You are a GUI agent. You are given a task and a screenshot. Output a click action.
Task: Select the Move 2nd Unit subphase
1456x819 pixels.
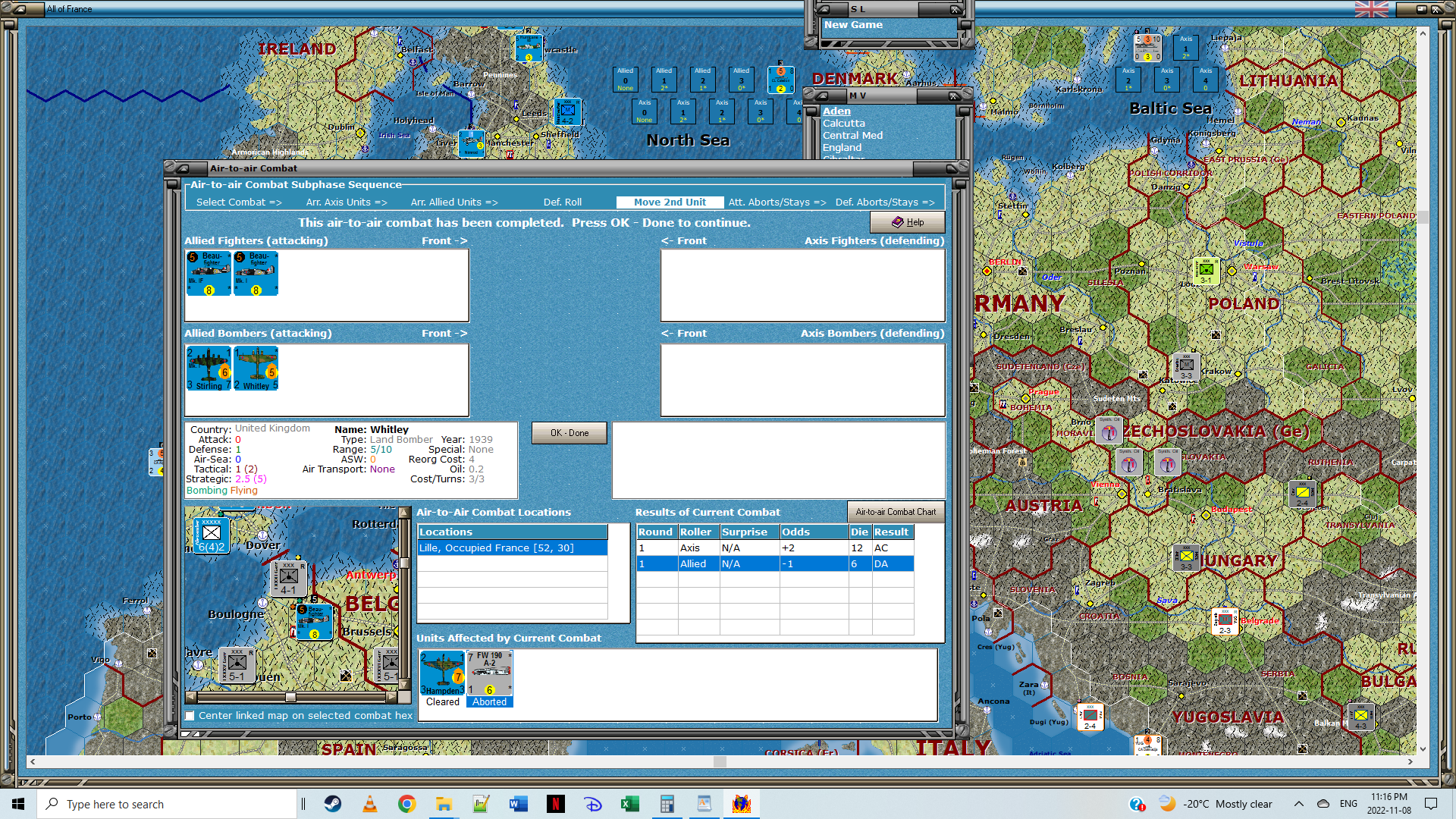coord(670,202)
